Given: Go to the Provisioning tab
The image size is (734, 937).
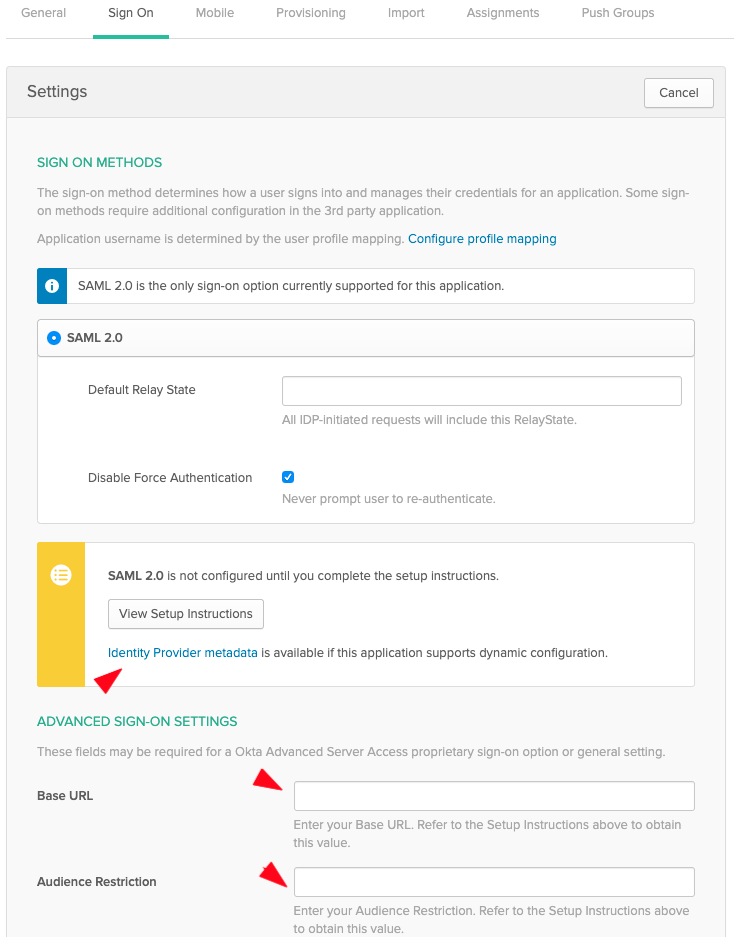Looking at the screenshot, I should click(x=311, y=13).
